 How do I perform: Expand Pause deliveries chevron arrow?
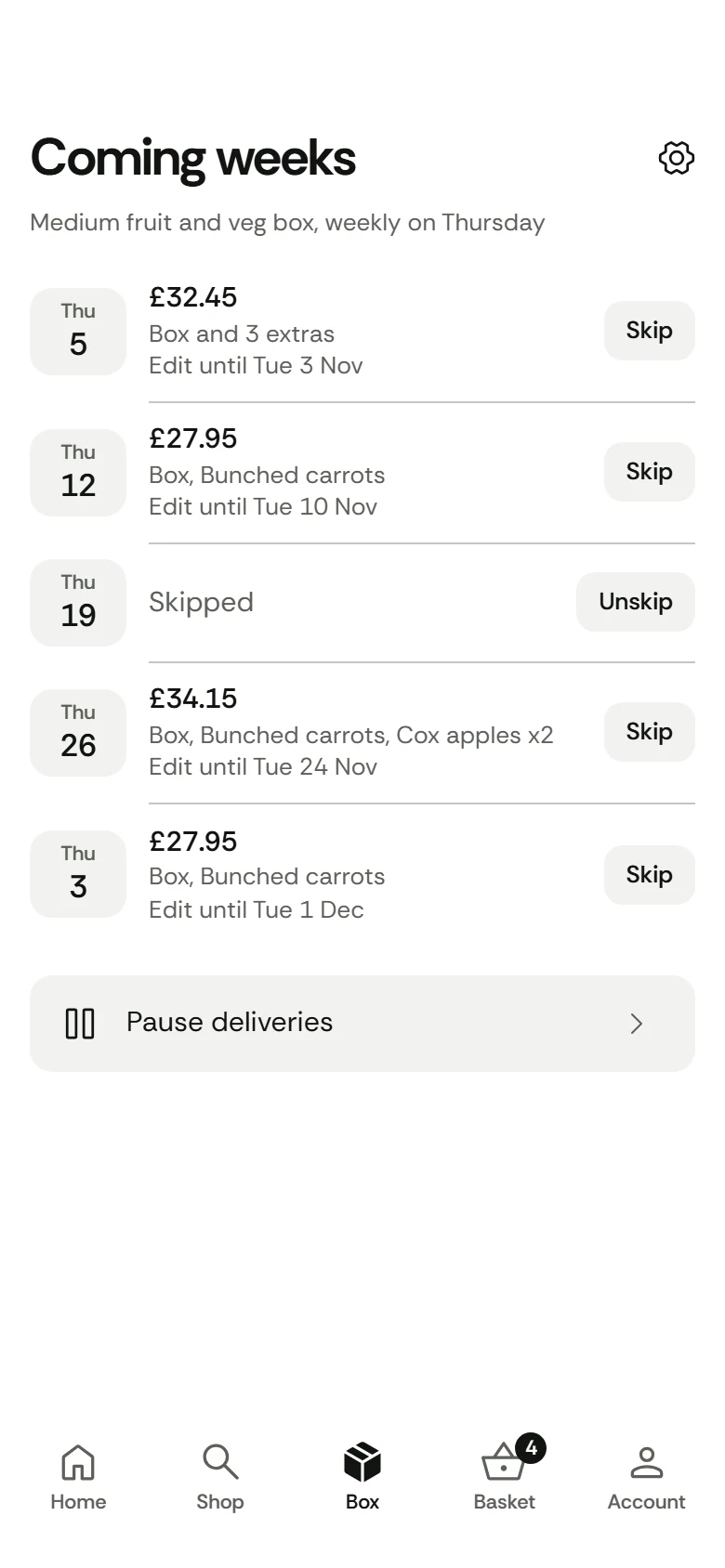[637, 1024]
